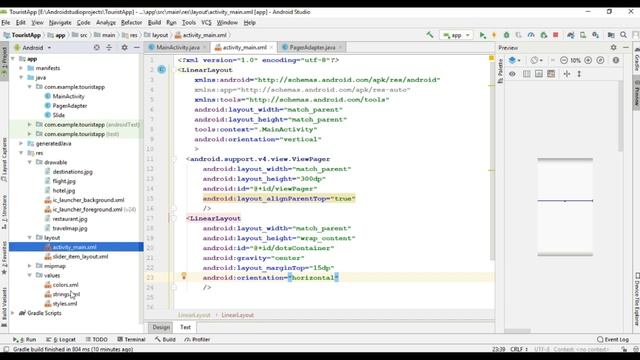Open the Terminal tool window

point(131,340)
